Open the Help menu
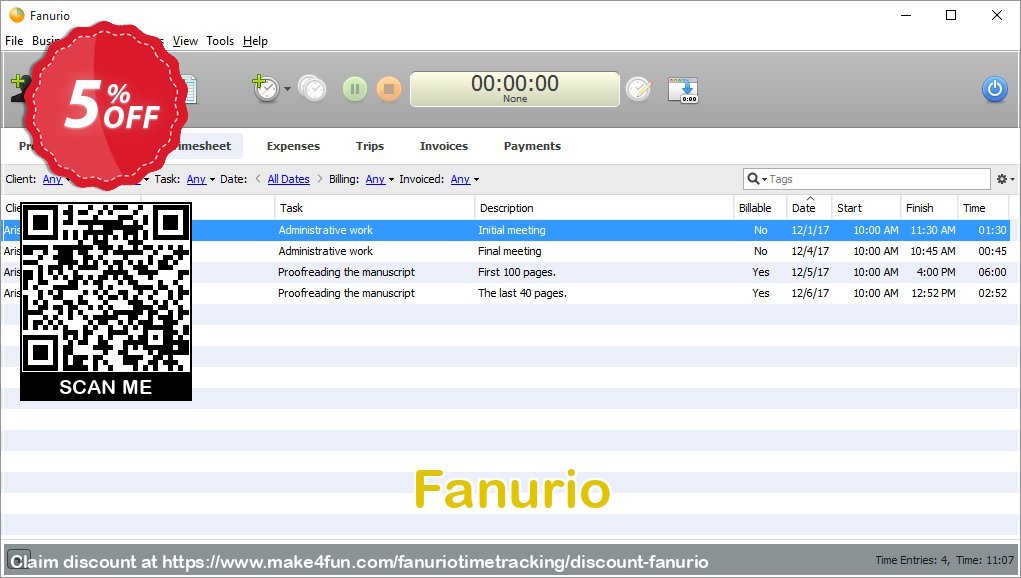This screenshot has height=578, width=1021. pyautogui.click(x=255, y=40)
